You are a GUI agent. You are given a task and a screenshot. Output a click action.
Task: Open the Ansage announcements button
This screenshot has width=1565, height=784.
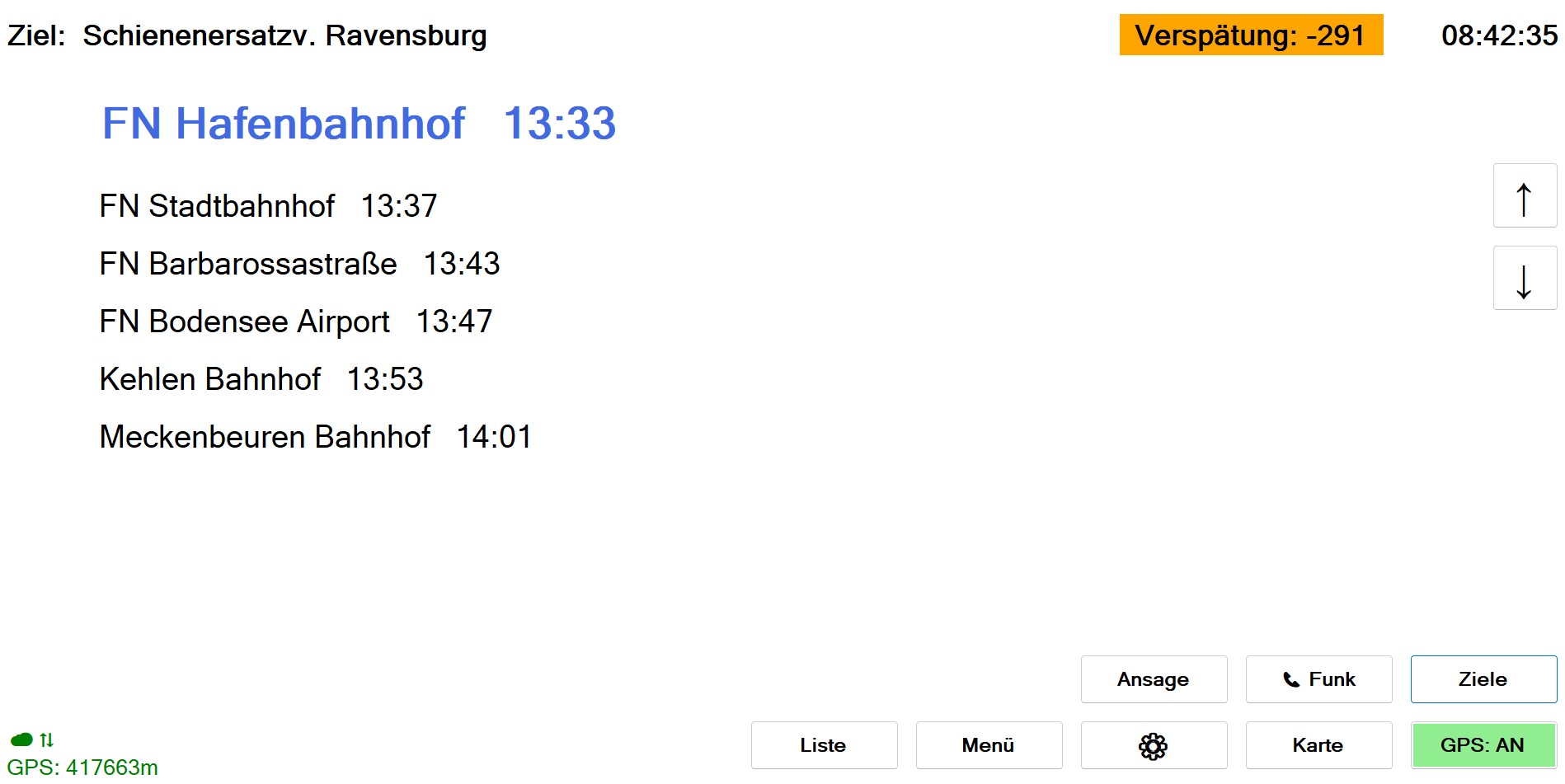click(x=1153, y=679)
